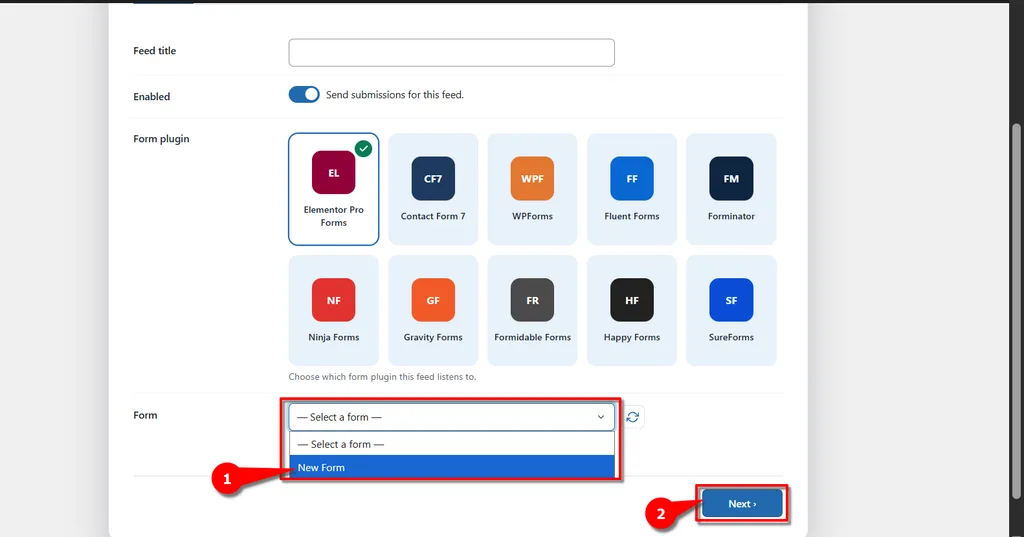
Task: Choose the New Form option from the list
Action: [x=452, y=467]
